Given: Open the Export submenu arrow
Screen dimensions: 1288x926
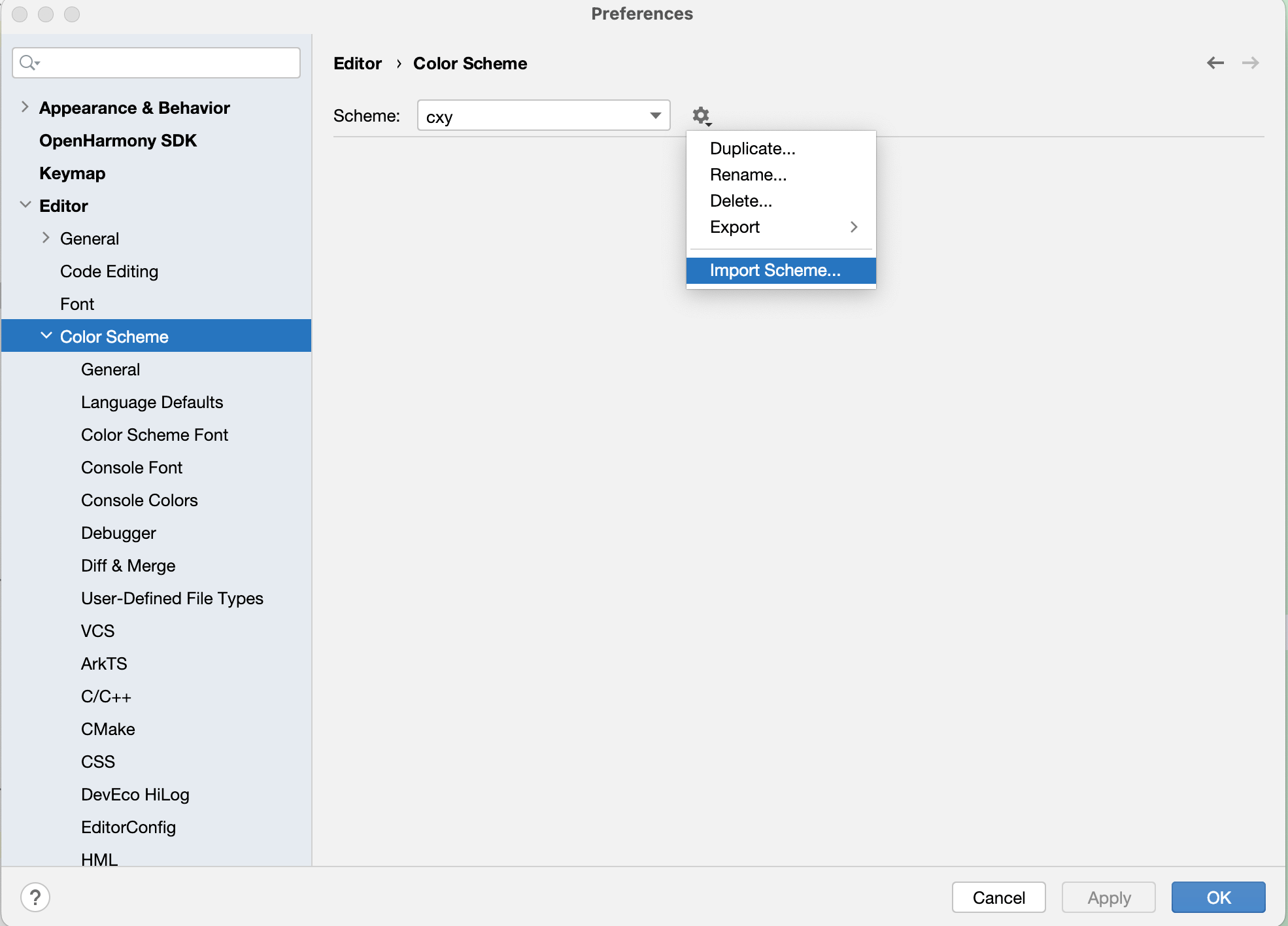Looking at the screenshot, I should 853,227.
